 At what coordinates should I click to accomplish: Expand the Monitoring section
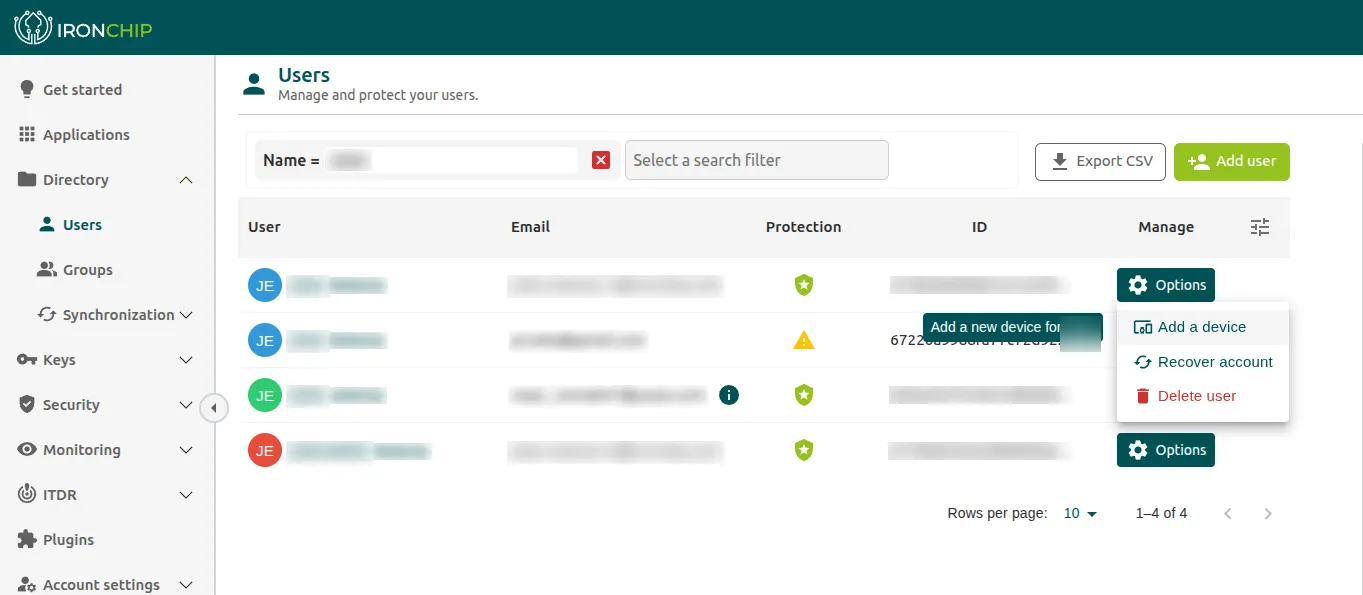(186, 450)
